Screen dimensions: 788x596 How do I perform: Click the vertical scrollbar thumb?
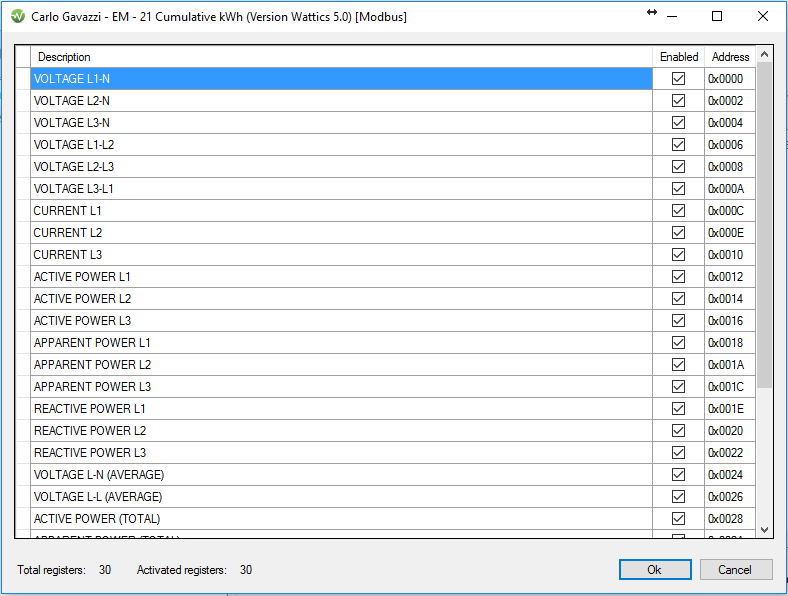764,225
